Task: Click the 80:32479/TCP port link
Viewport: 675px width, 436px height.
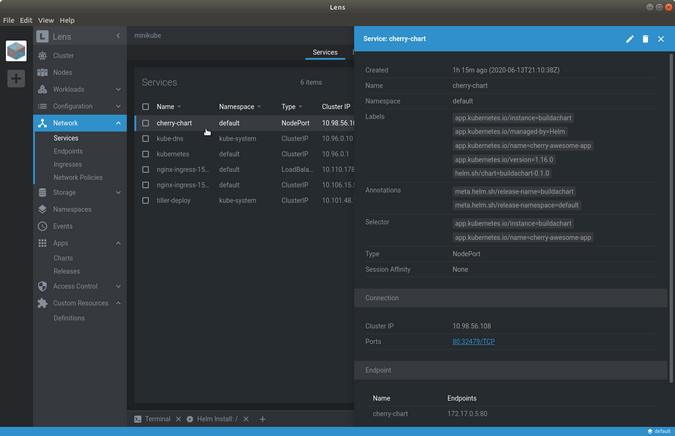Action: click(473, 342)
